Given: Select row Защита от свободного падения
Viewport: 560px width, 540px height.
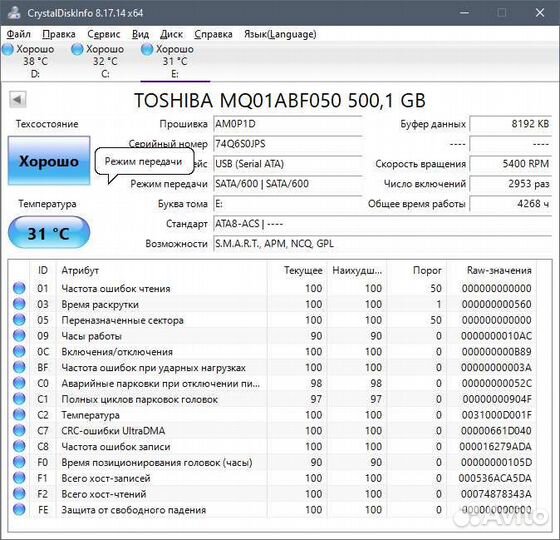Looking at the screenshot, I should click(x=273, y=510).
